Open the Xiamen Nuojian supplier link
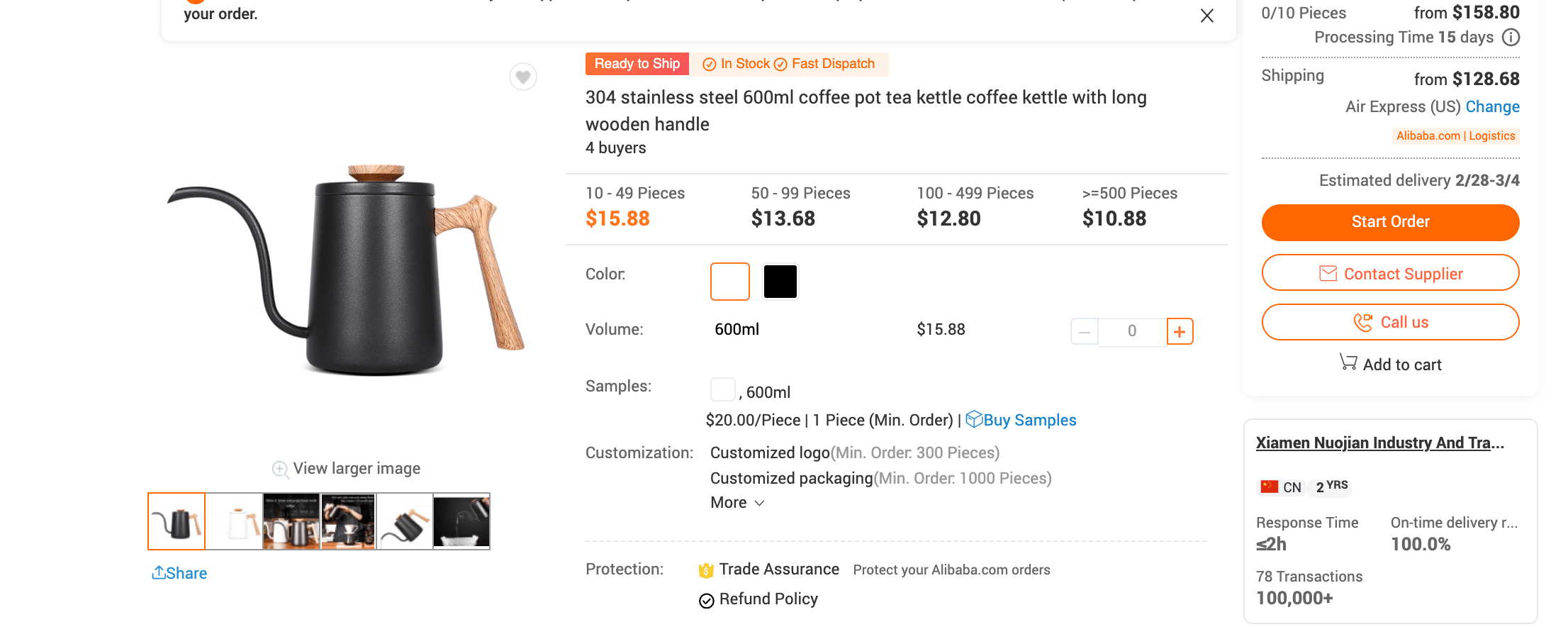The image size is (1568, 627). [x=1379, y=443]
